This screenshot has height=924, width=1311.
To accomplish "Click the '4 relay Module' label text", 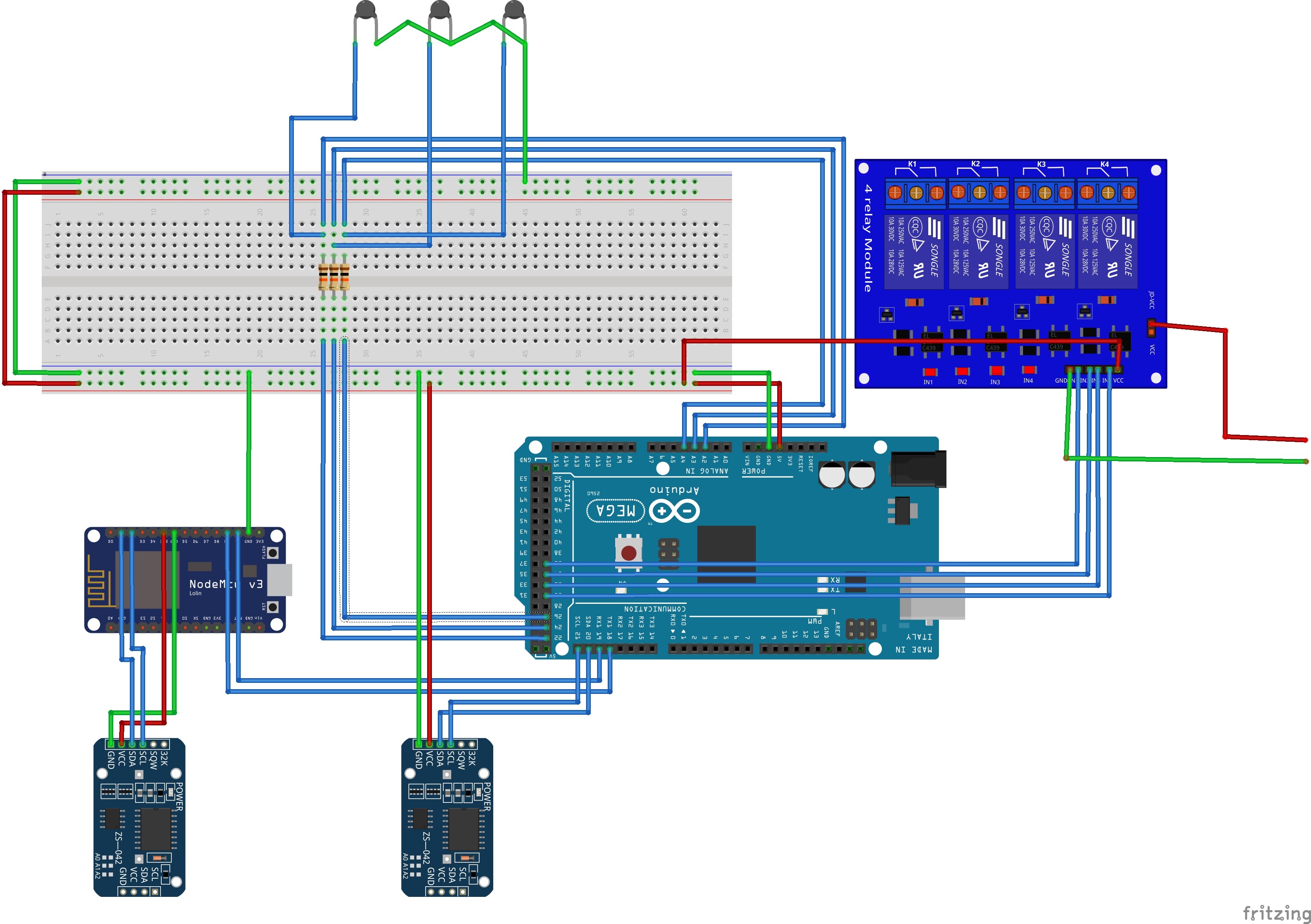I will point(868,238).
